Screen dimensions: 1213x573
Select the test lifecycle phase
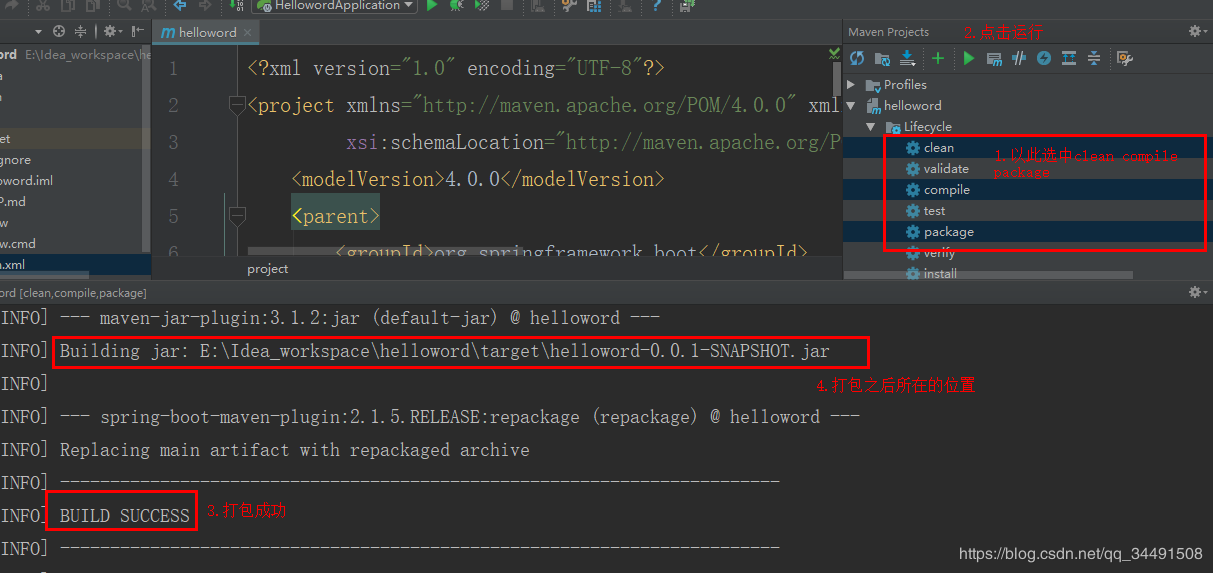[926, 211]
